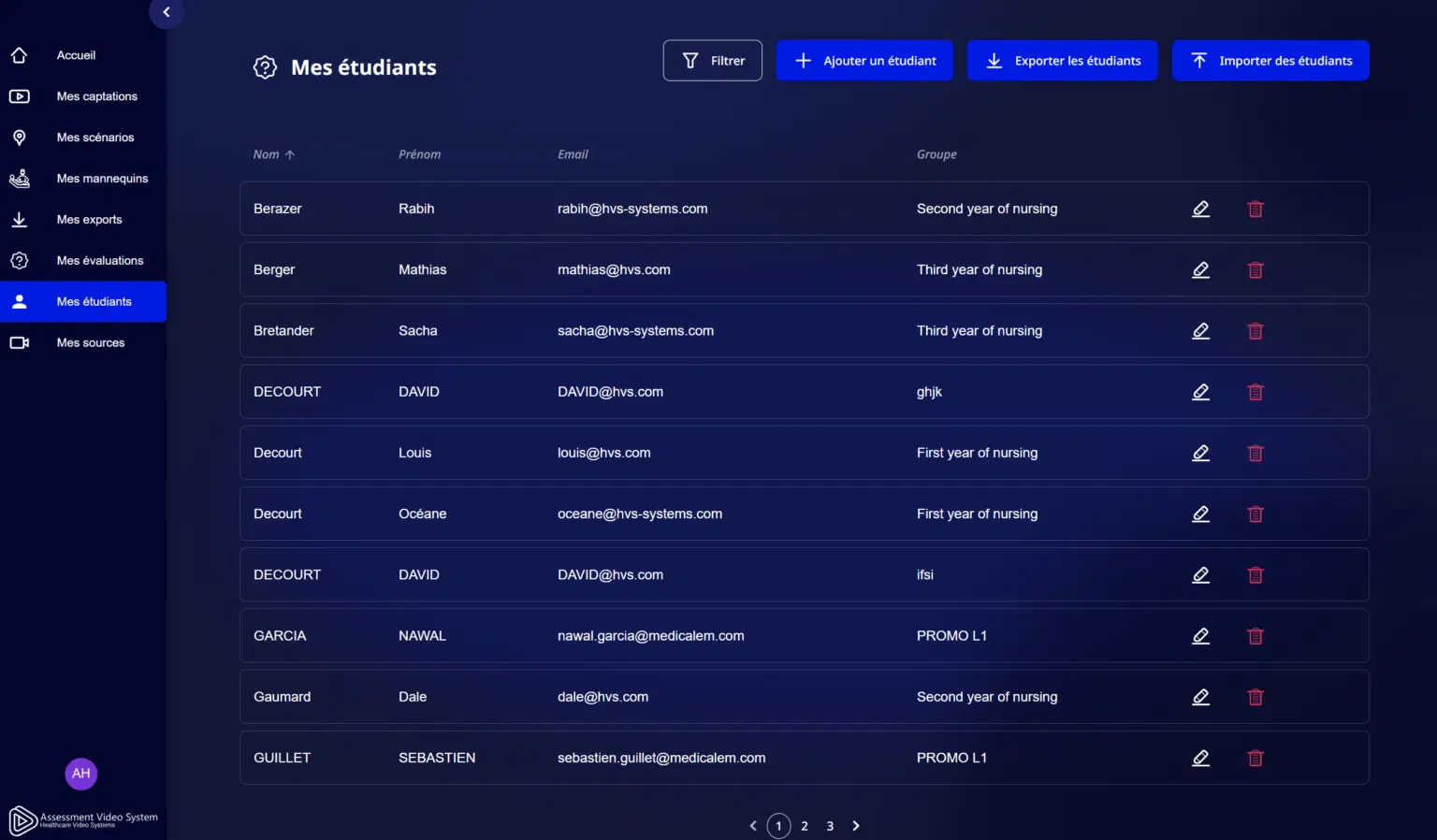Delete Mathias Berger using trash icon
The image size is (1437, 840).
click(1256, 270)
